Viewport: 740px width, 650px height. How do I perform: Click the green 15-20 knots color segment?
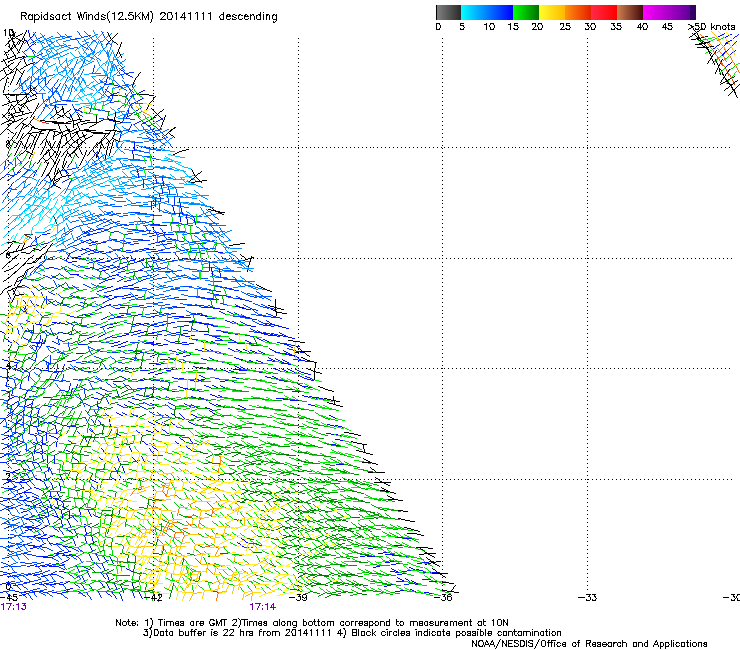pyautogui.click(x=526, y=12)
